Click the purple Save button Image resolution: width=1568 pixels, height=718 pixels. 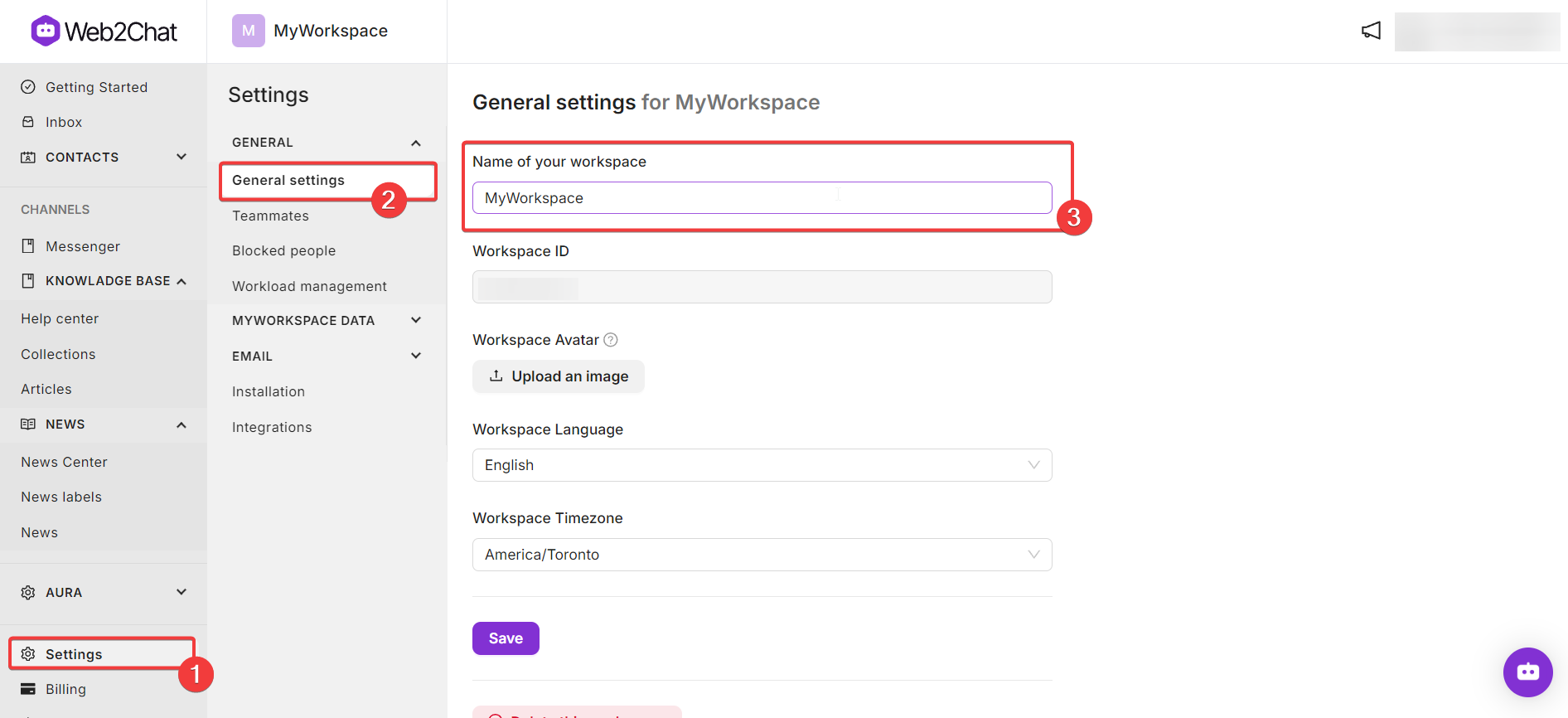tap(506, 638)
